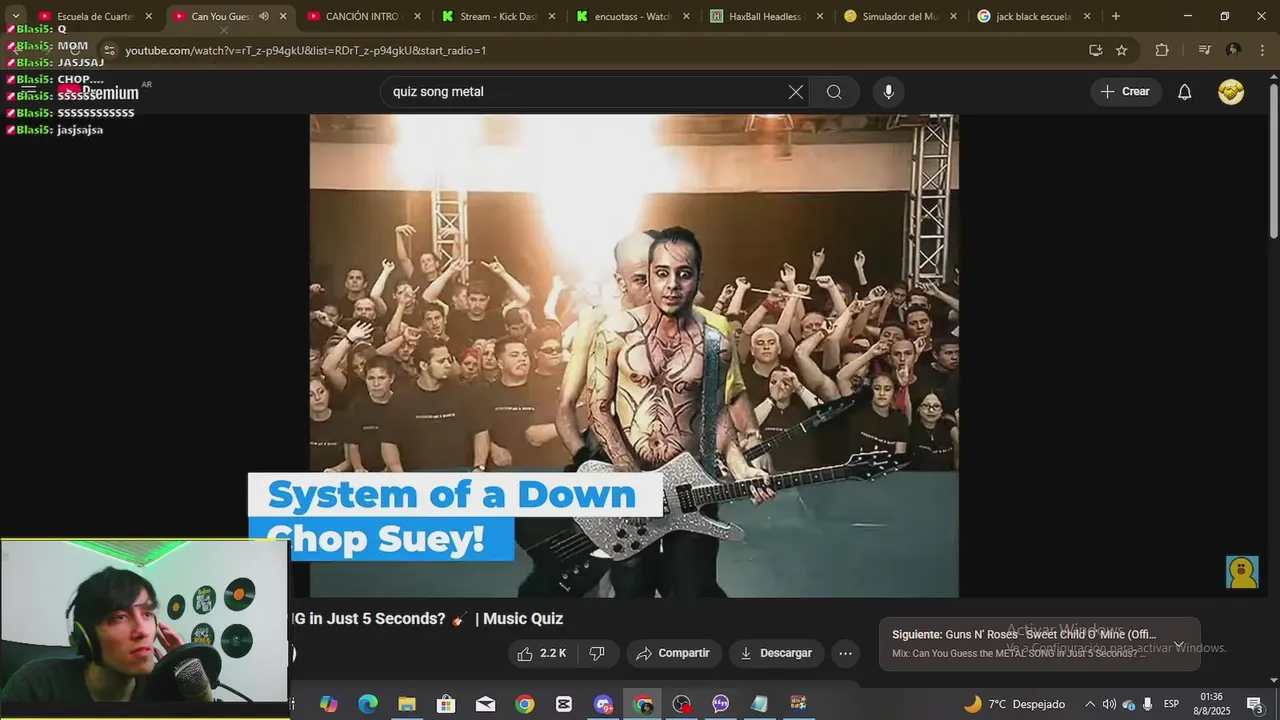Start voice search with microphone icon

(888, 92)
